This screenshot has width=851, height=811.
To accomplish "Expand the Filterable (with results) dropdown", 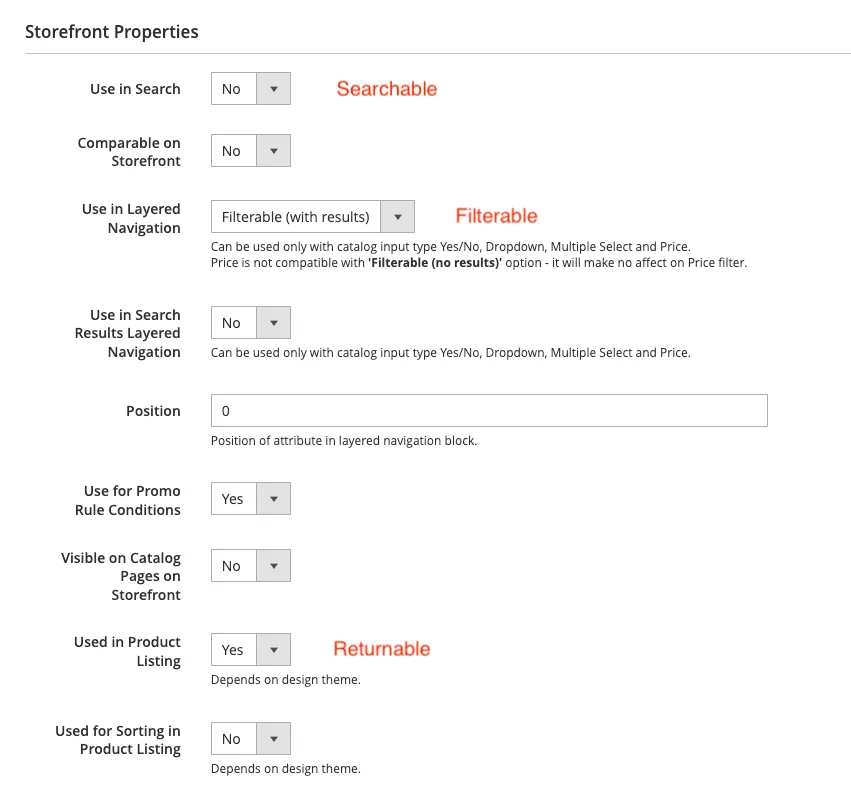I will tap(313, 217).
